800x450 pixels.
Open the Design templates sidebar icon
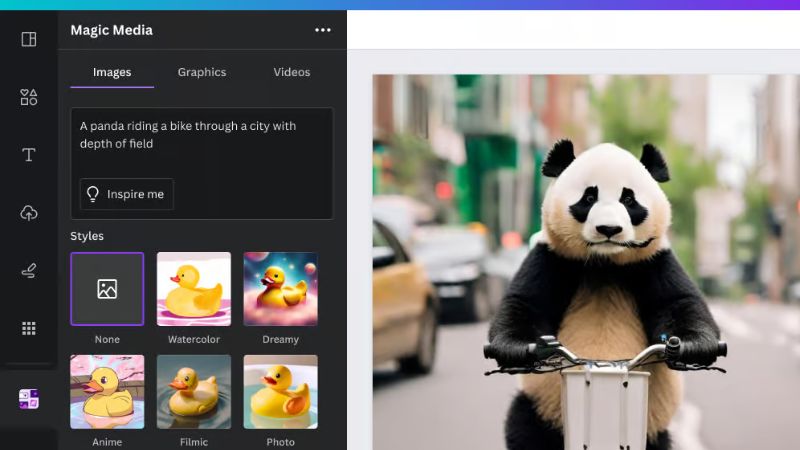(x=29, y=39)
